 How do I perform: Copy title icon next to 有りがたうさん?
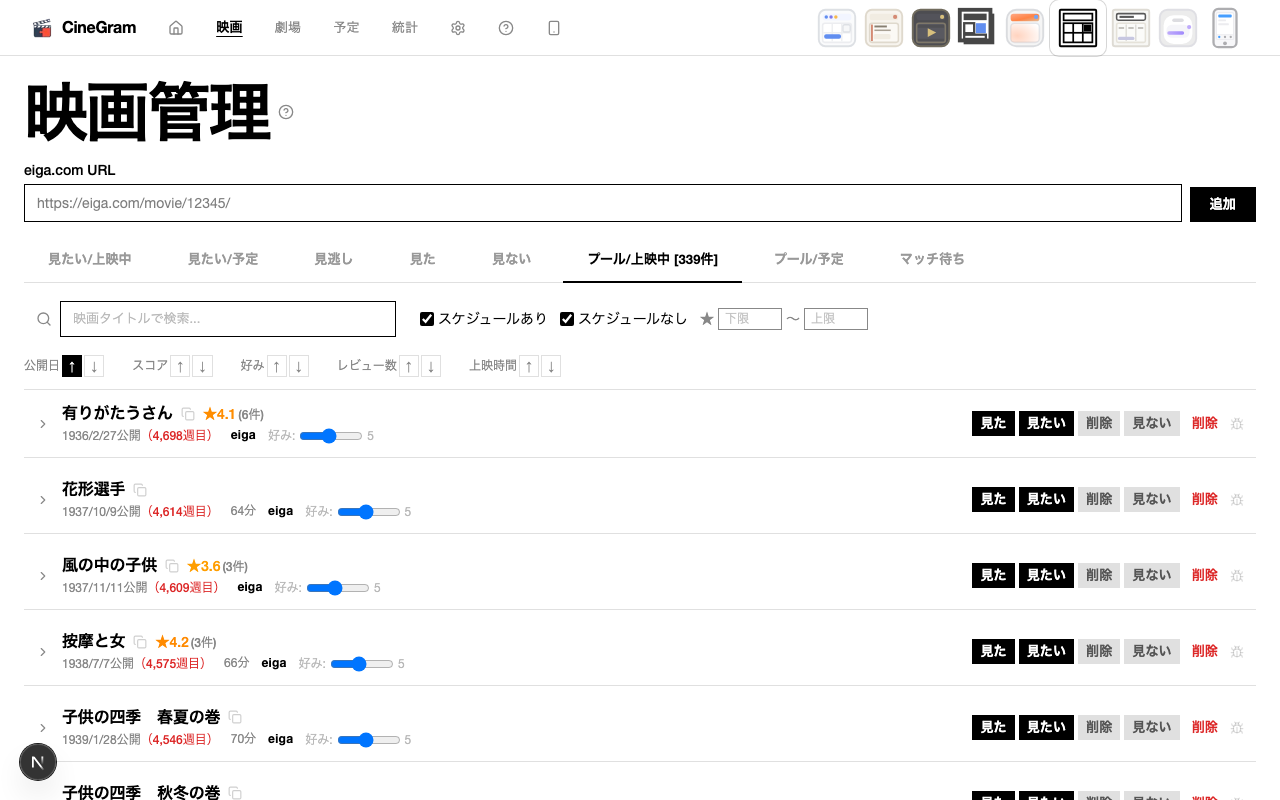188,414
